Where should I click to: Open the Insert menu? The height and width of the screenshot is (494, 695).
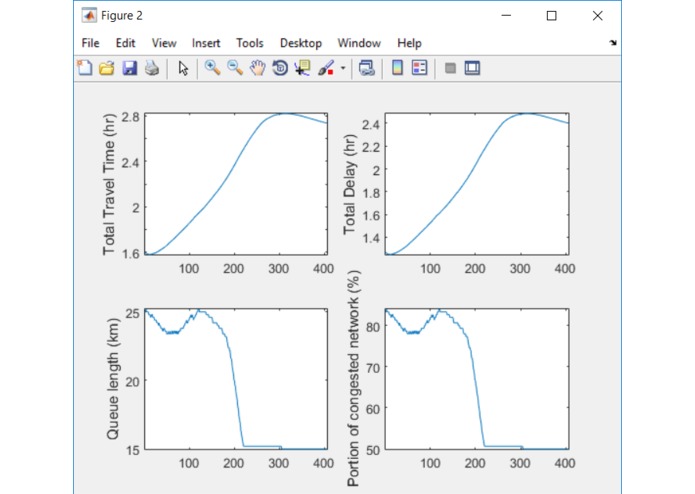pyautogui.click(x=206, y=43)
